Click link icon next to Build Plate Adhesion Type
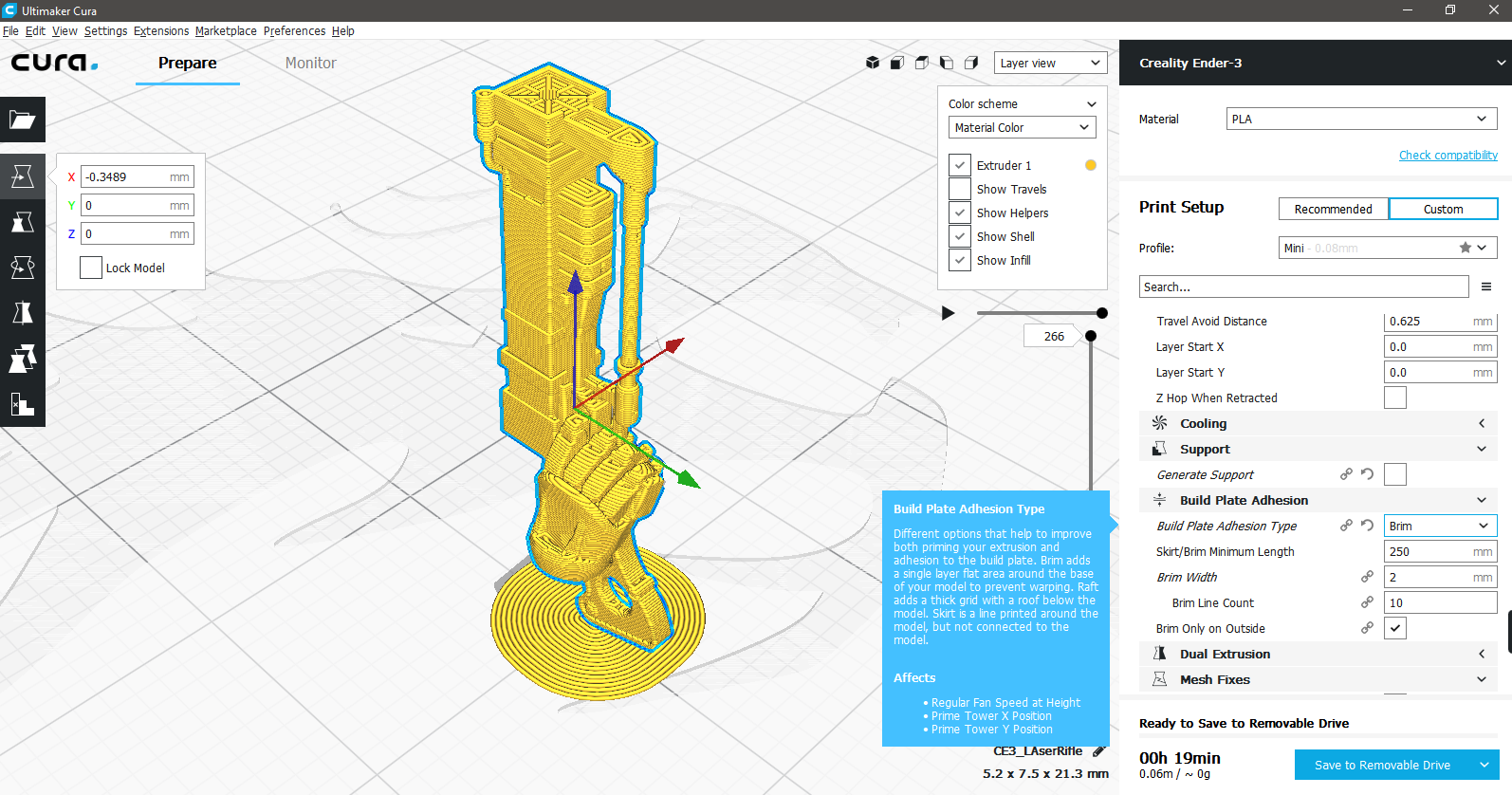1512x795 pixels. 1346,526
